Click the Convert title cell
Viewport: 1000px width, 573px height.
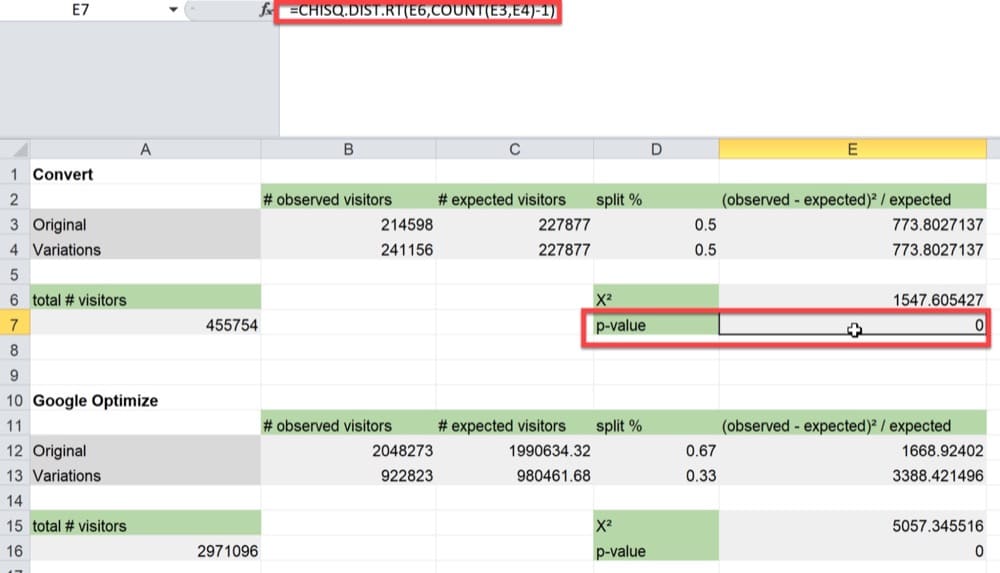click(145, 174)
